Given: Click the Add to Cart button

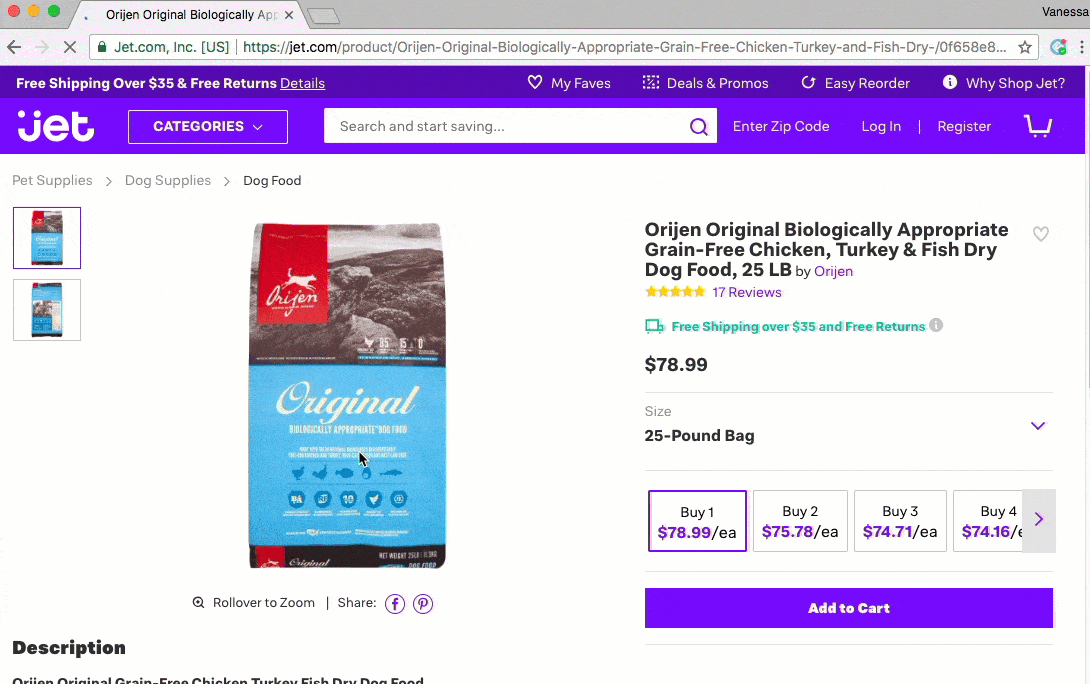Looking at the screenshot, I should point(849,608).
